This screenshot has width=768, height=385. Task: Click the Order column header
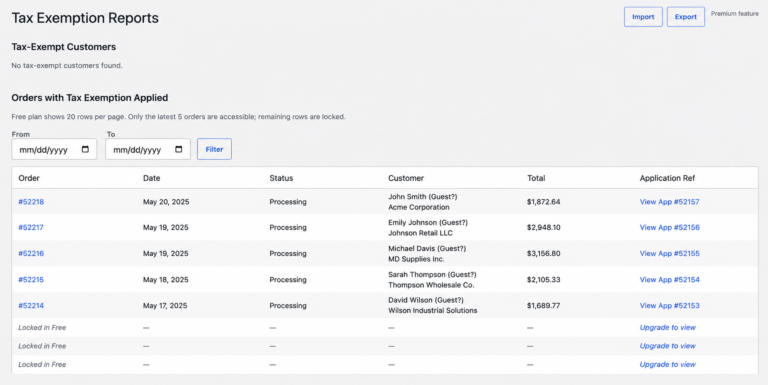[29, 178]
